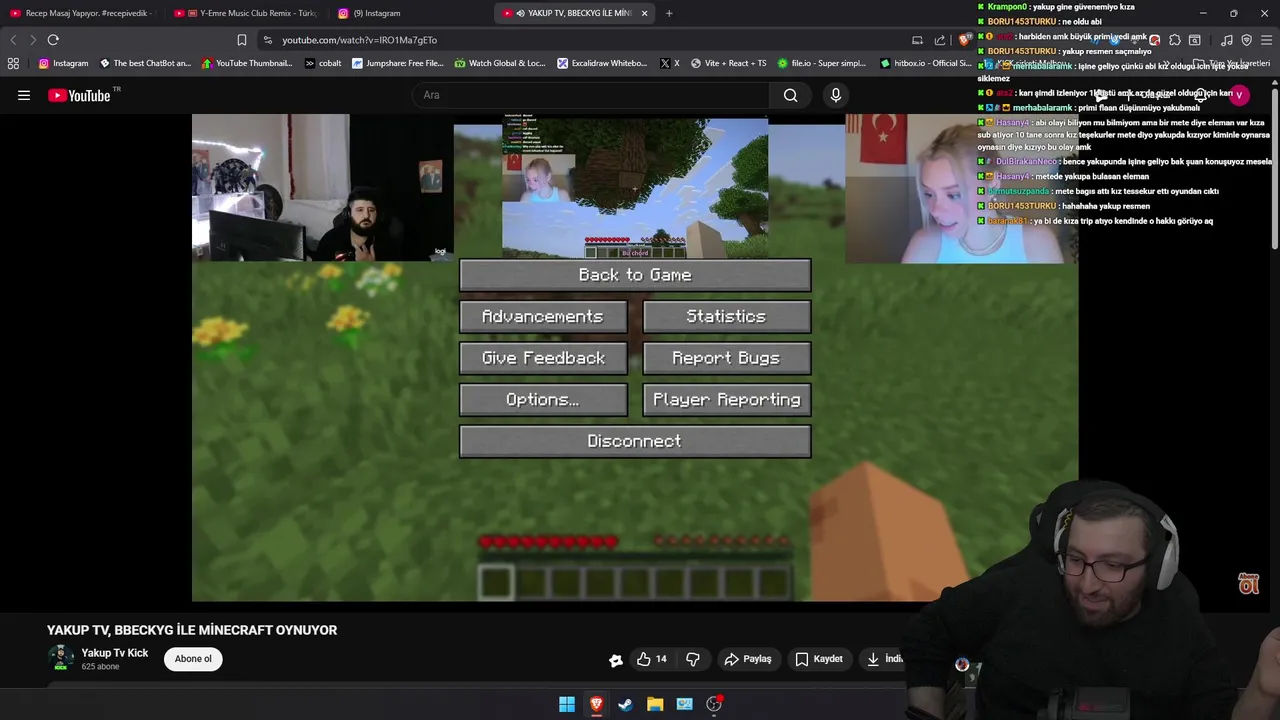Open the browser apps grid icon on the bookmarks bar
This screenshot has width=1280, height=720.
point(13,63)
